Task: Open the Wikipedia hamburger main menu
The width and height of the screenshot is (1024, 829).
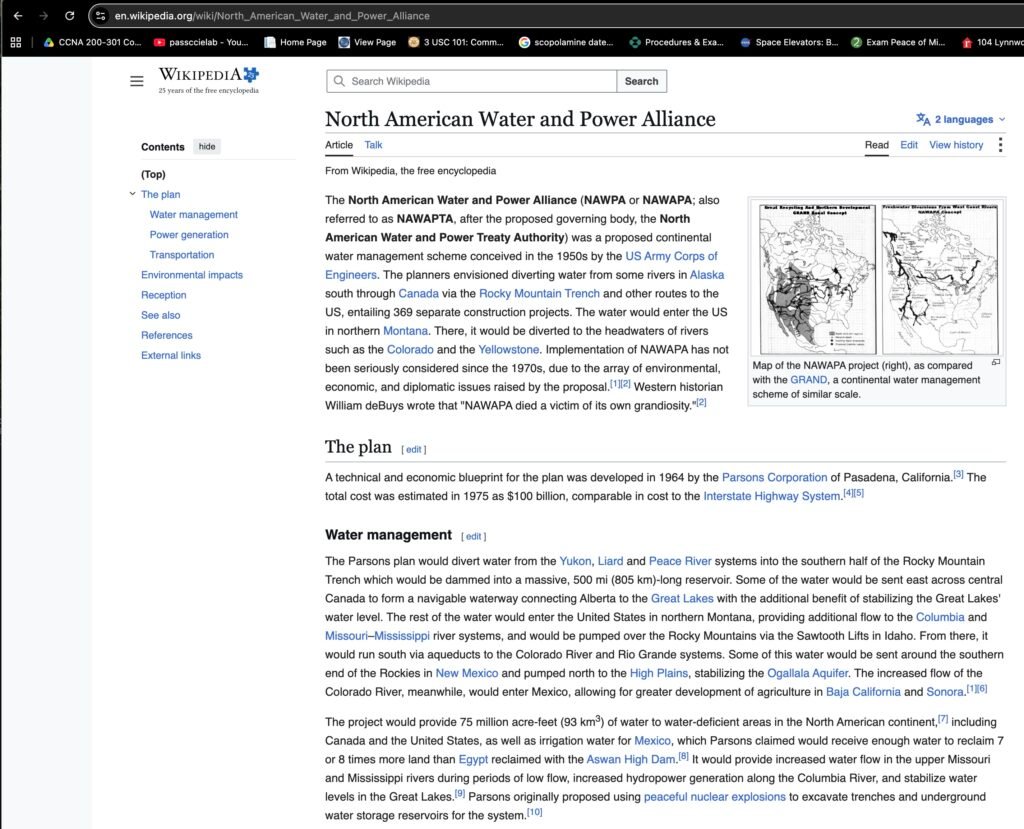Action: click(136, 81)
